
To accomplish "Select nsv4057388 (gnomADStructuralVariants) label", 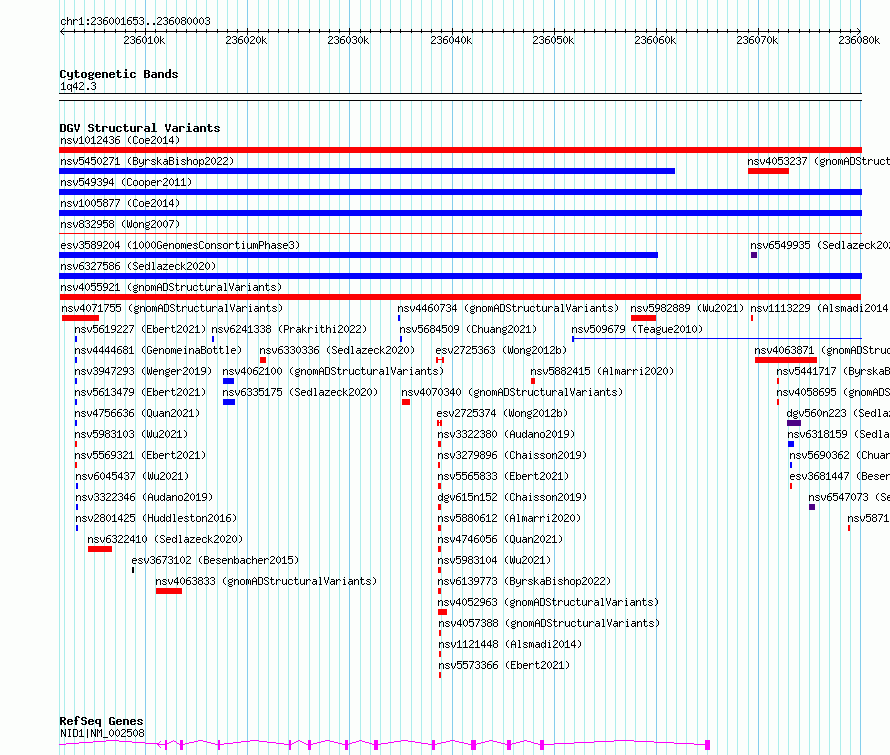I will pyautogui.click(x=549, y=623).
